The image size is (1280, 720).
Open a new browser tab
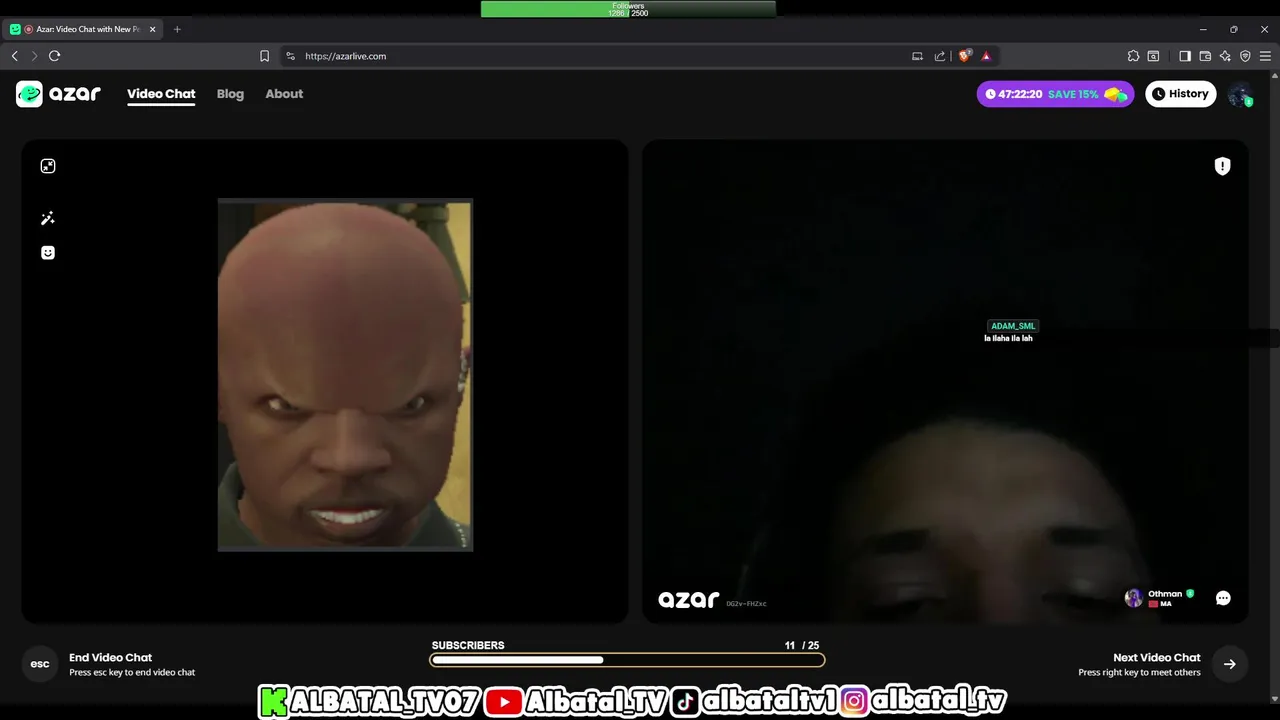pyautogui.click(x=177, y=29)
